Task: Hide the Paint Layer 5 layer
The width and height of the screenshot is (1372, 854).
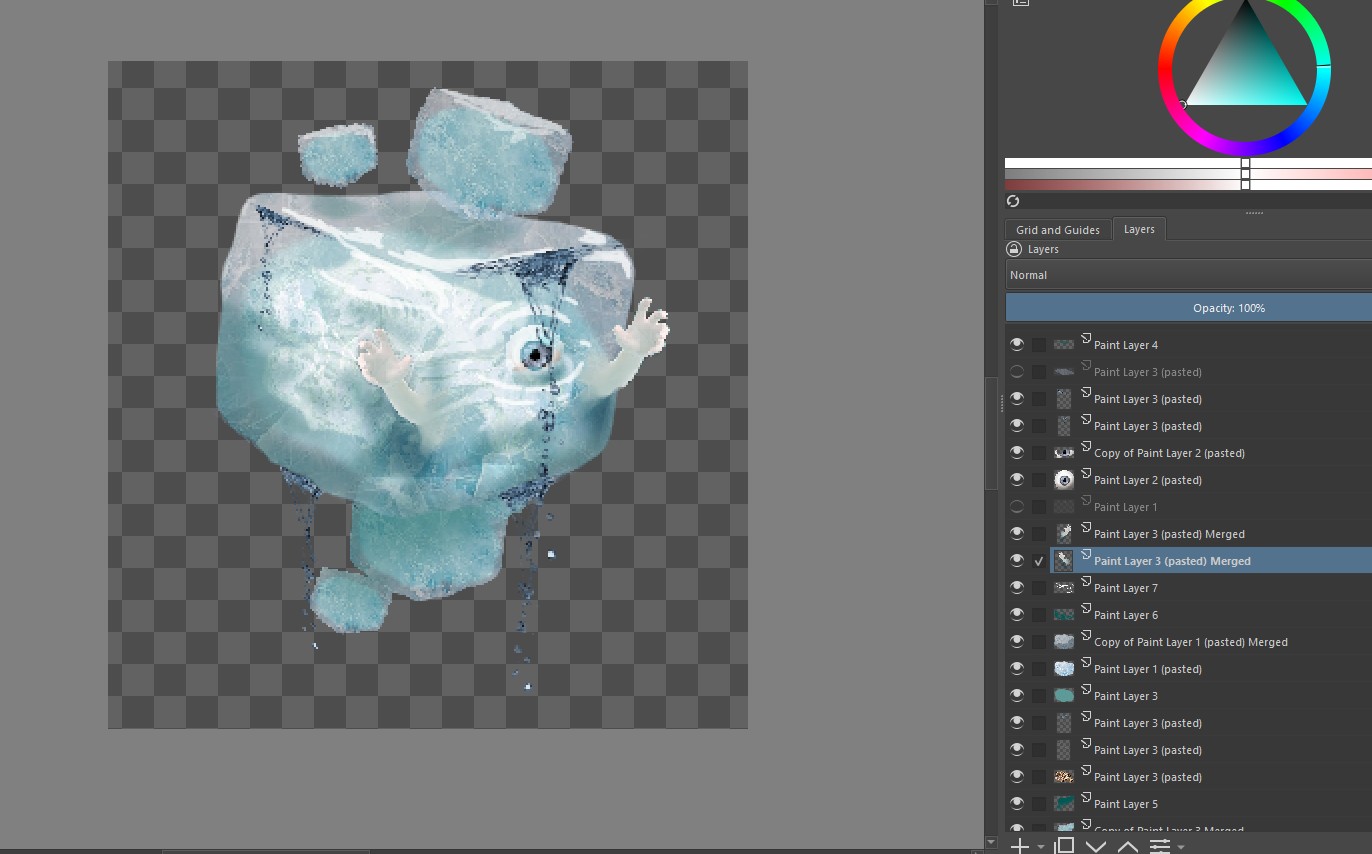Action: tap(1017, 804)
